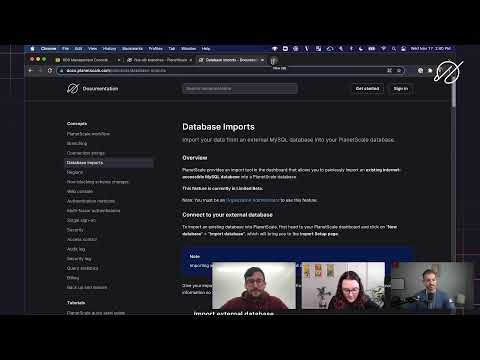Click the browser back arrow

30,70
